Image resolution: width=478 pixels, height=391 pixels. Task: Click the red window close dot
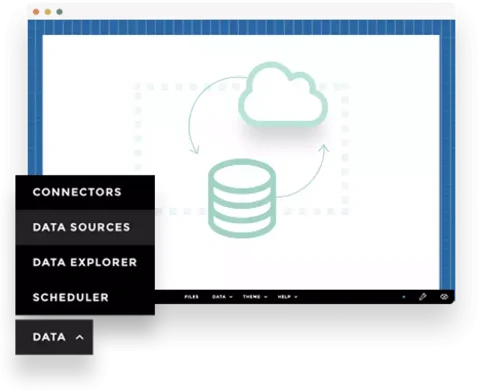tap(36, 12)
